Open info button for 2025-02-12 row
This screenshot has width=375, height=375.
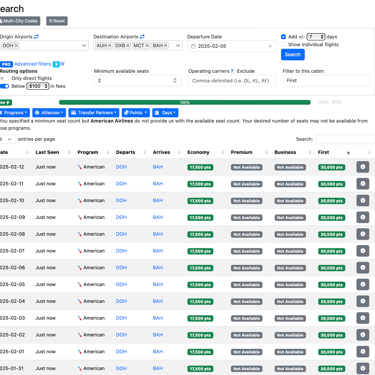pos(363,167)
